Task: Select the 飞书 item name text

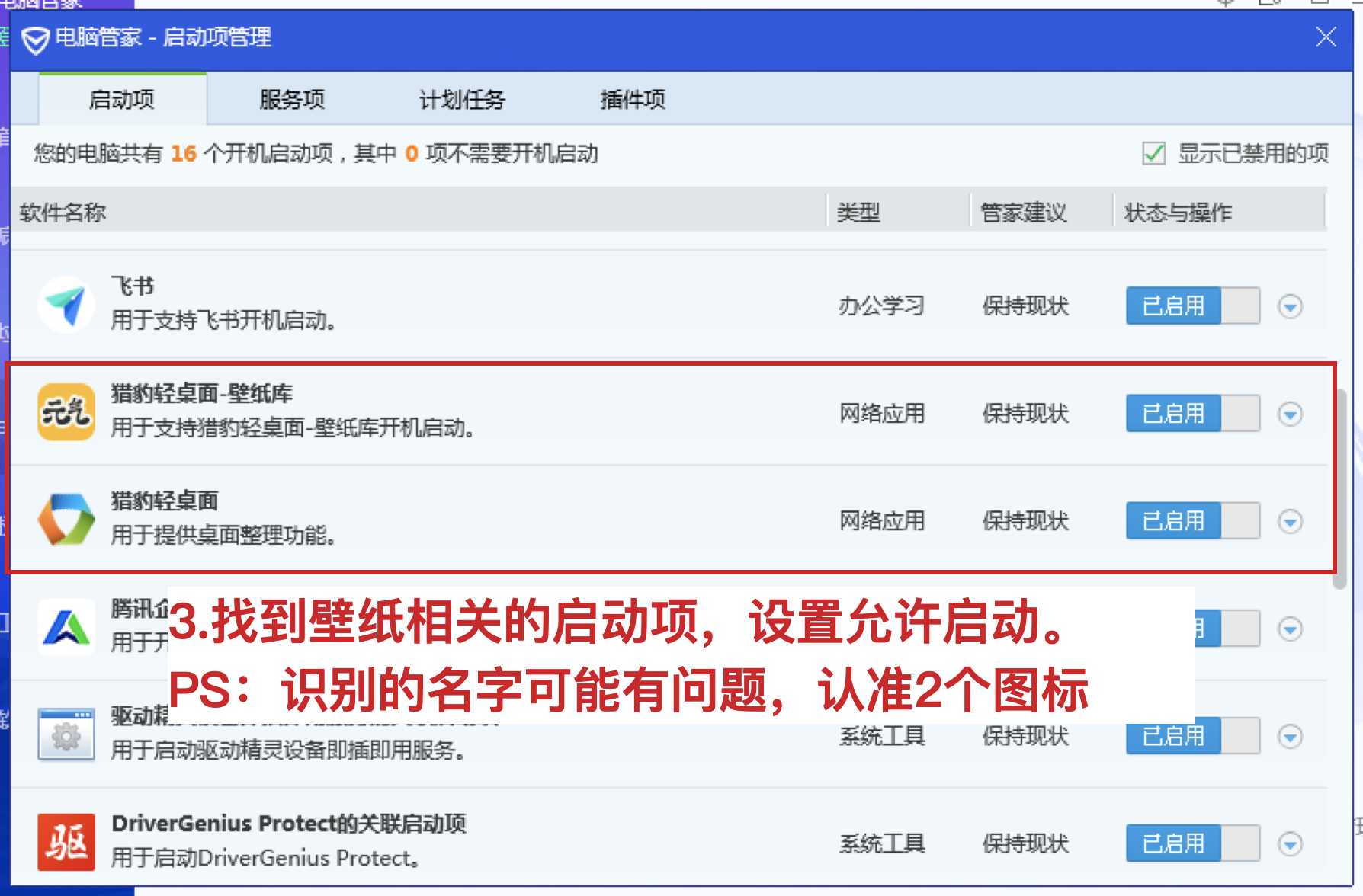Action: [x=133, y=286]
